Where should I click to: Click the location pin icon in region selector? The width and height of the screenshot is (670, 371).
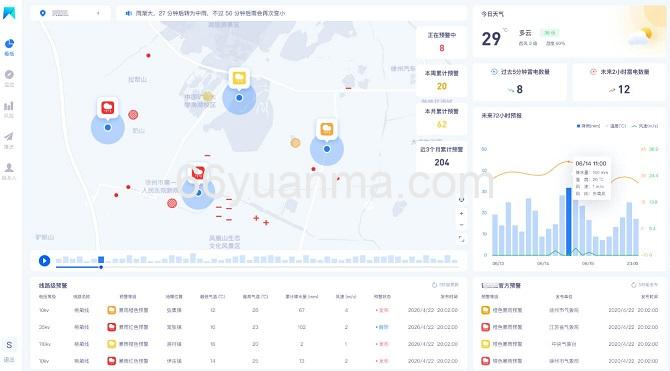click(43, 13)
